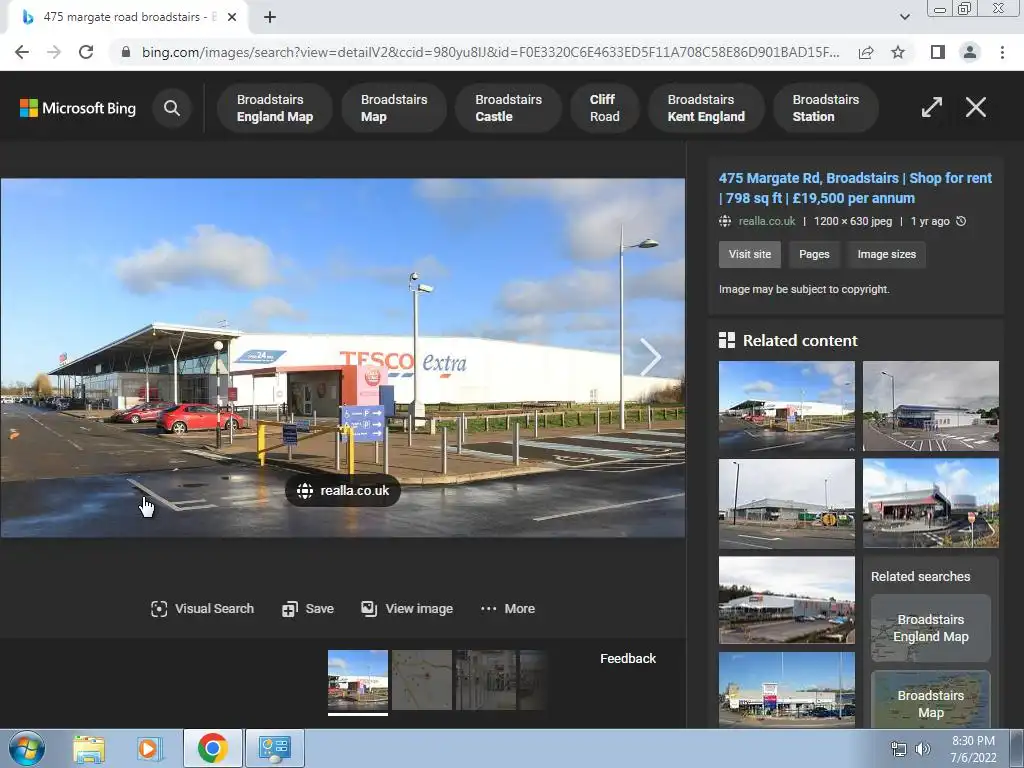Viewport: 1024px width, 768px height.
Task: Show next image with right chevron
Action: pos(650,357)
